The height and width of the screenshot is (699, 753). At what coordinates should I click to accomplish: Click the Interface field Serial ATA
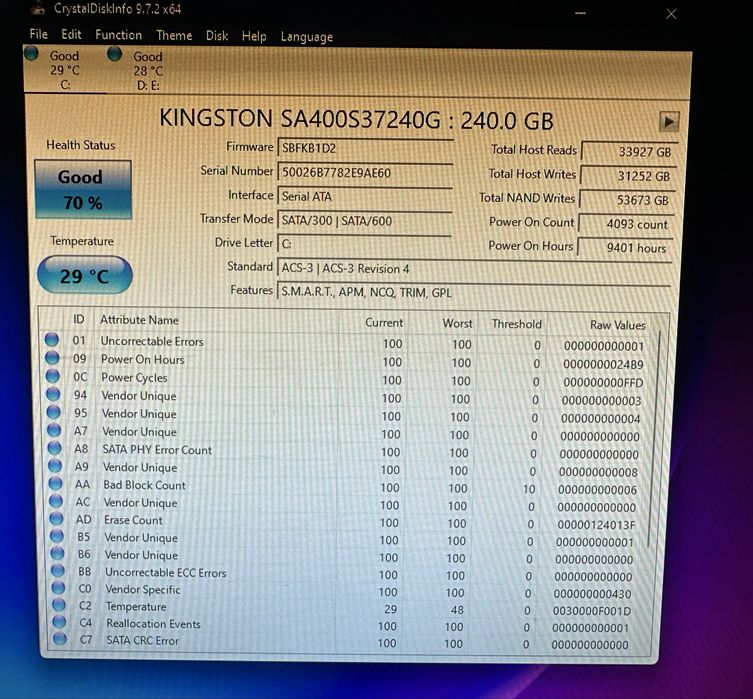[x=364, y=196]
